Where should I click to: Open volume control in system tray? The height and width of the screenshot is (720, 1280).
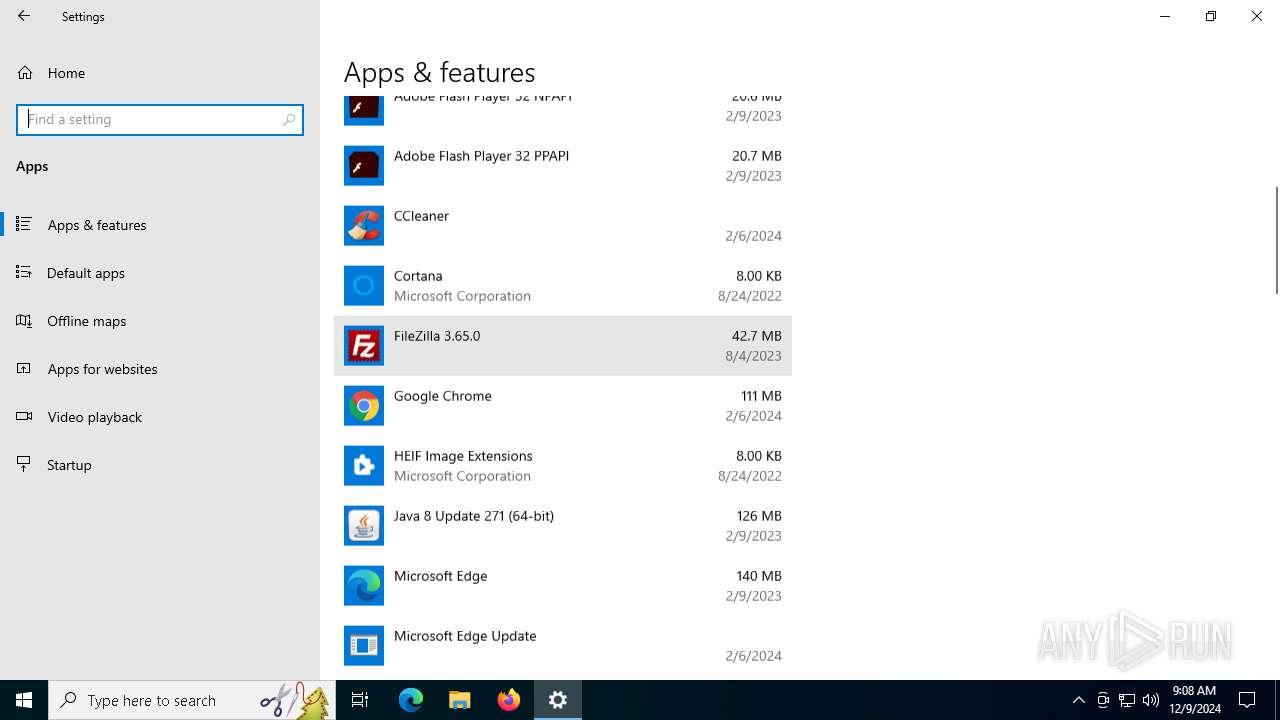[x=1151, y=700]
